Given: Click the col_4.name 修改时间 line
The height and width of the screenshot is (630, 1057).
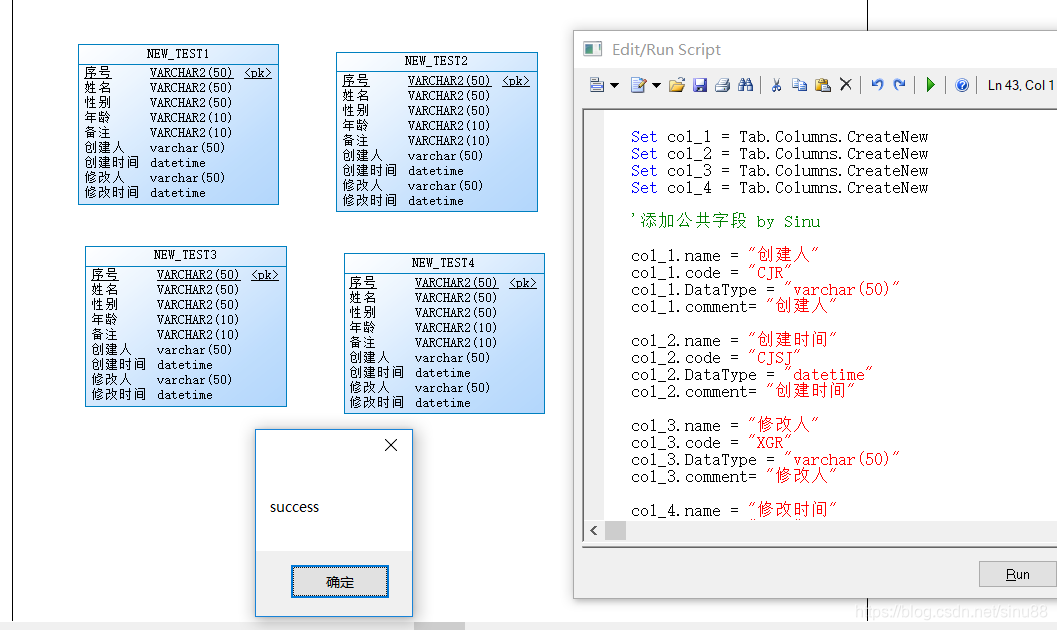Looking at the screenshot, I should (x=733, y=510).
